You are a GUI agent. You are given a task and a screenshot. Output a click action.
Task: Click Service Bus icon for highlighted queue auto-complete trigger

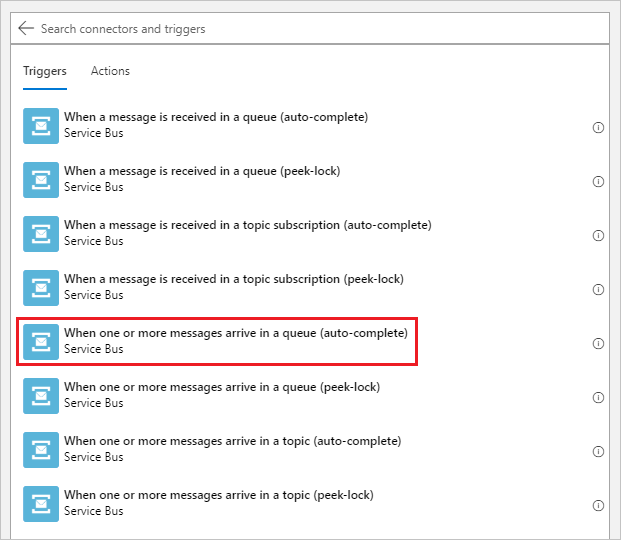click(x=41, y=342)
